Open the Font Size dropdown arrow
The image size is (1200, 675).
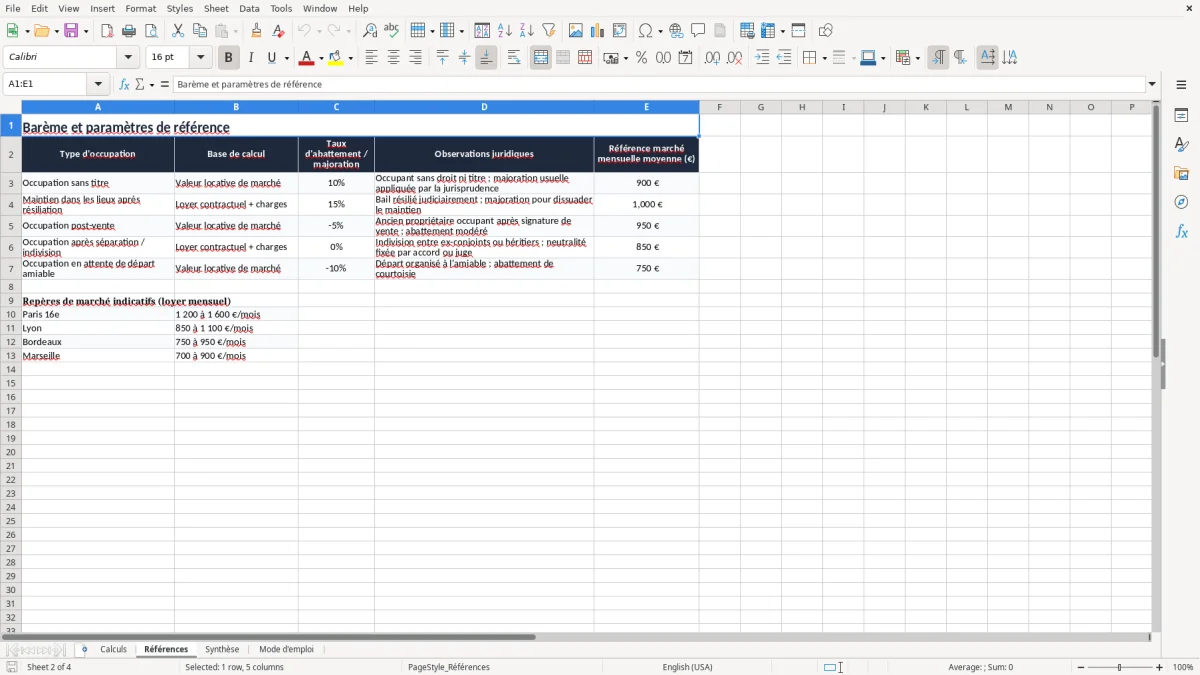tap(201, 58)
